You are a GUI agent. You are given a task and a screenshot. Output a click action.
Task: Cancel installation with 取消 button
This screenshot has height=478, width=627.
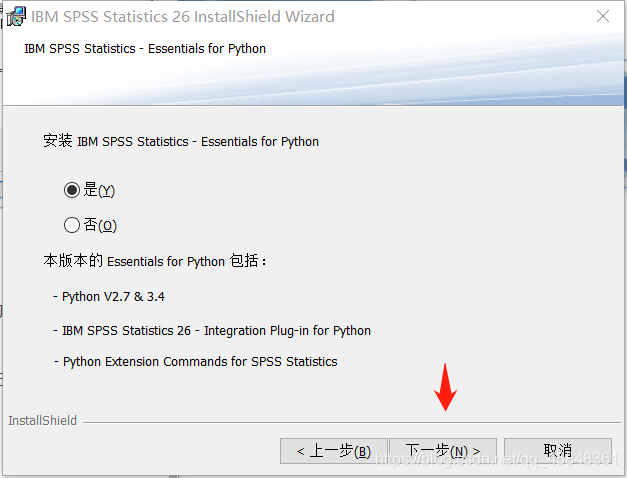pyautogui.click(x=558, y=451)
